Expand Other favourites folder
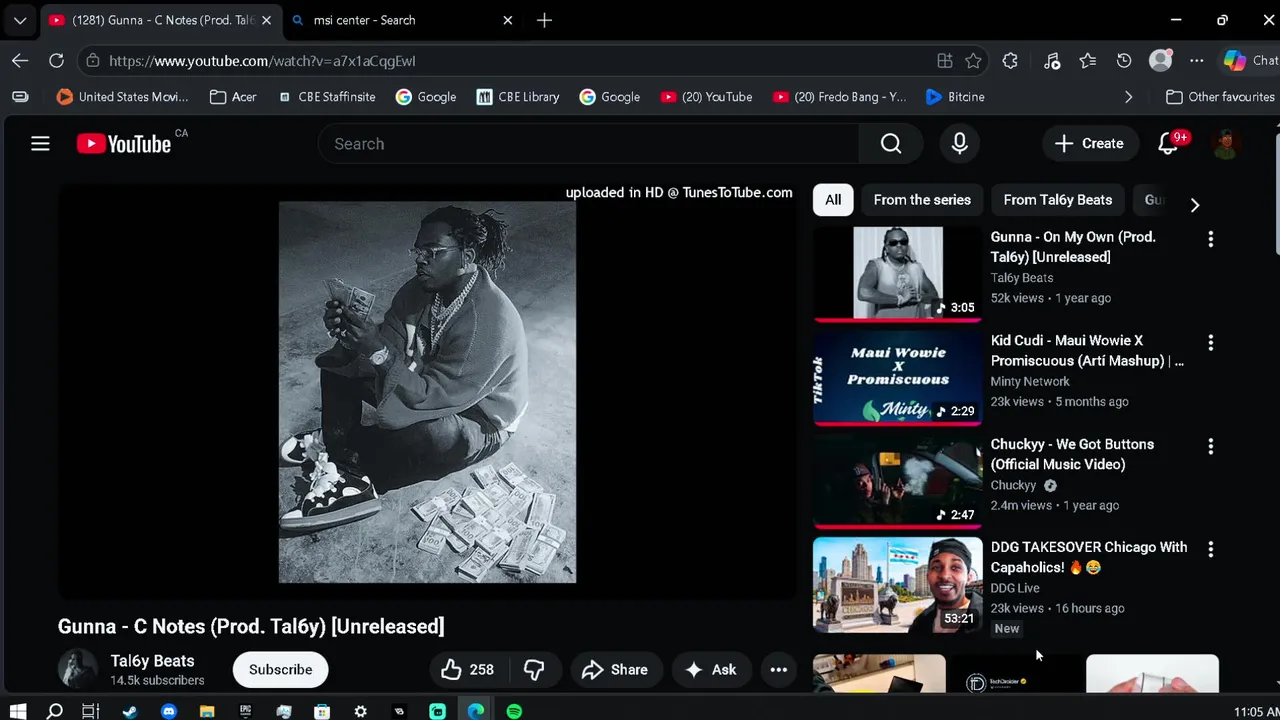 point(1220,97)
